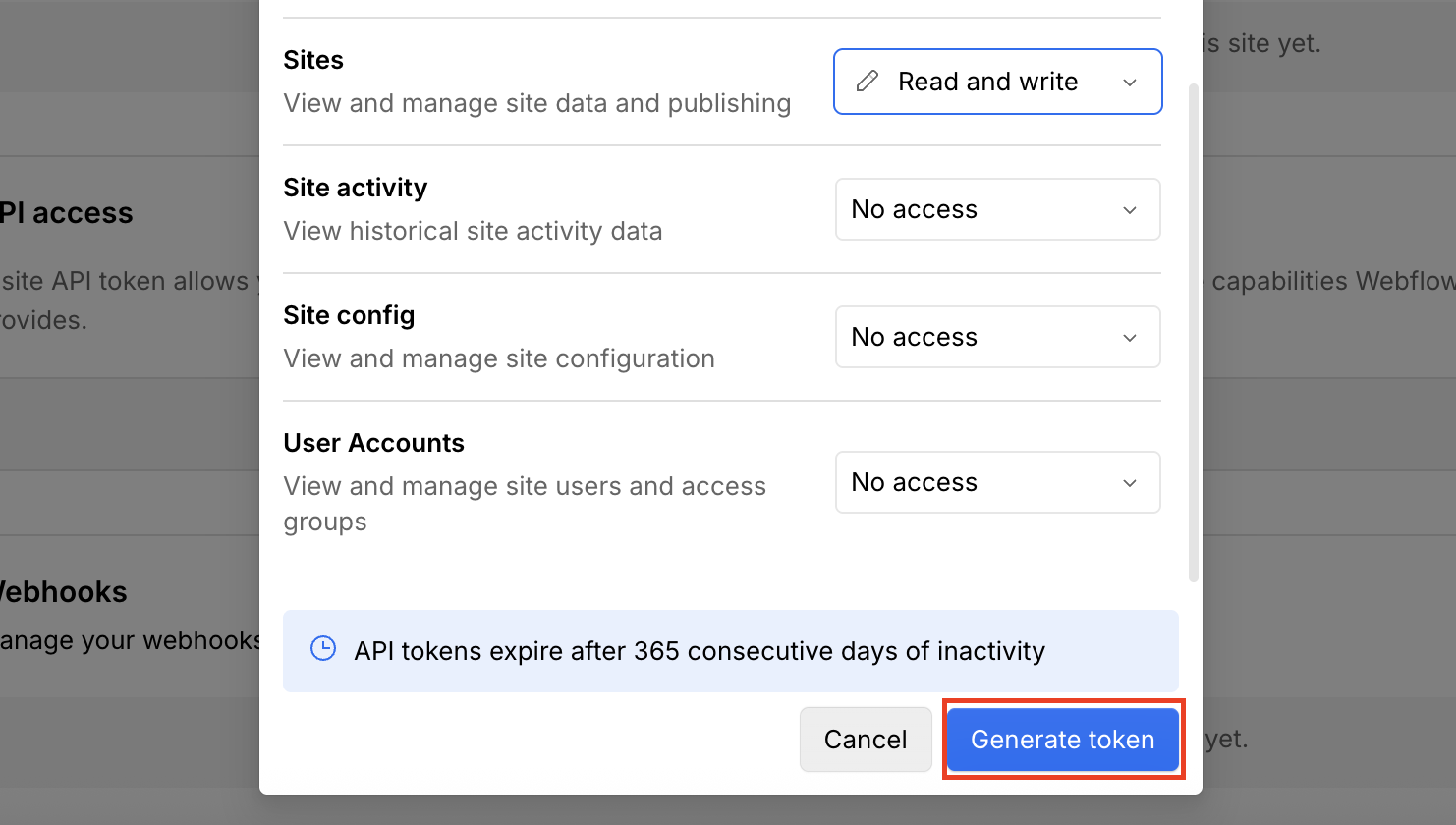This screenshot has height=825, width=1456.
Task: Expand Site activity 'No access' dropdown
Action: pos(997,209)
